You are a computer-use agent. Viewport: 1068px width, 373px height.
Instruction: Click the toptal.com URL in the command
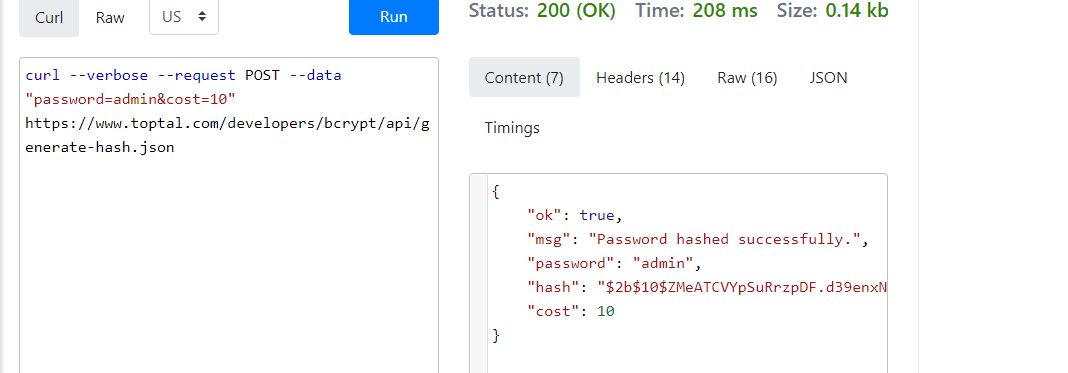pos(227,135)
